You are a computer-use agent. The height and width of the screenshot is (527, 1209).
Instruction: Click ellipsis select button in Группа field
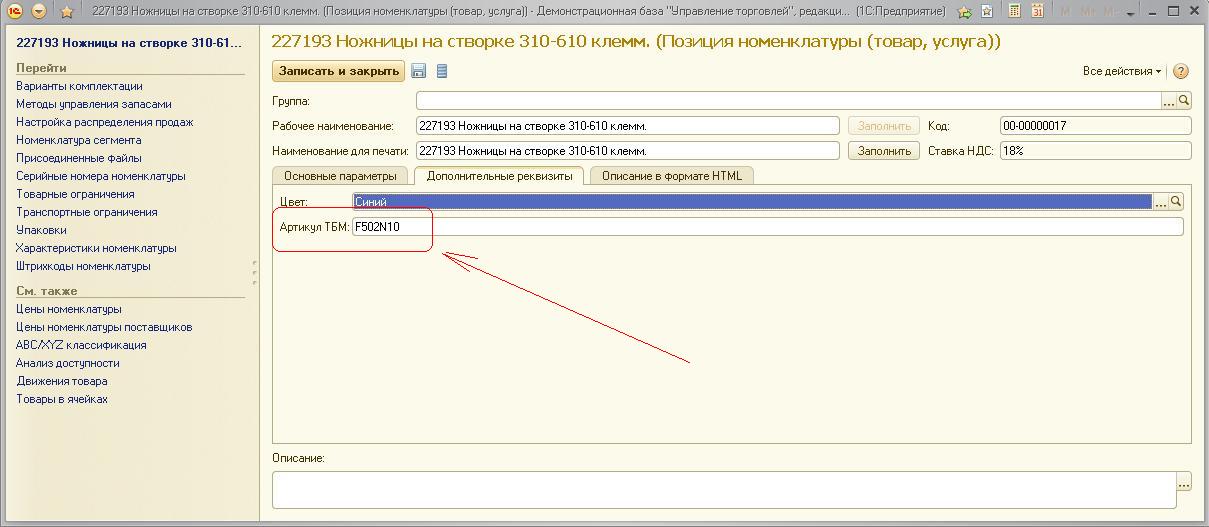pyautogui.click(x=1168, y=101)
